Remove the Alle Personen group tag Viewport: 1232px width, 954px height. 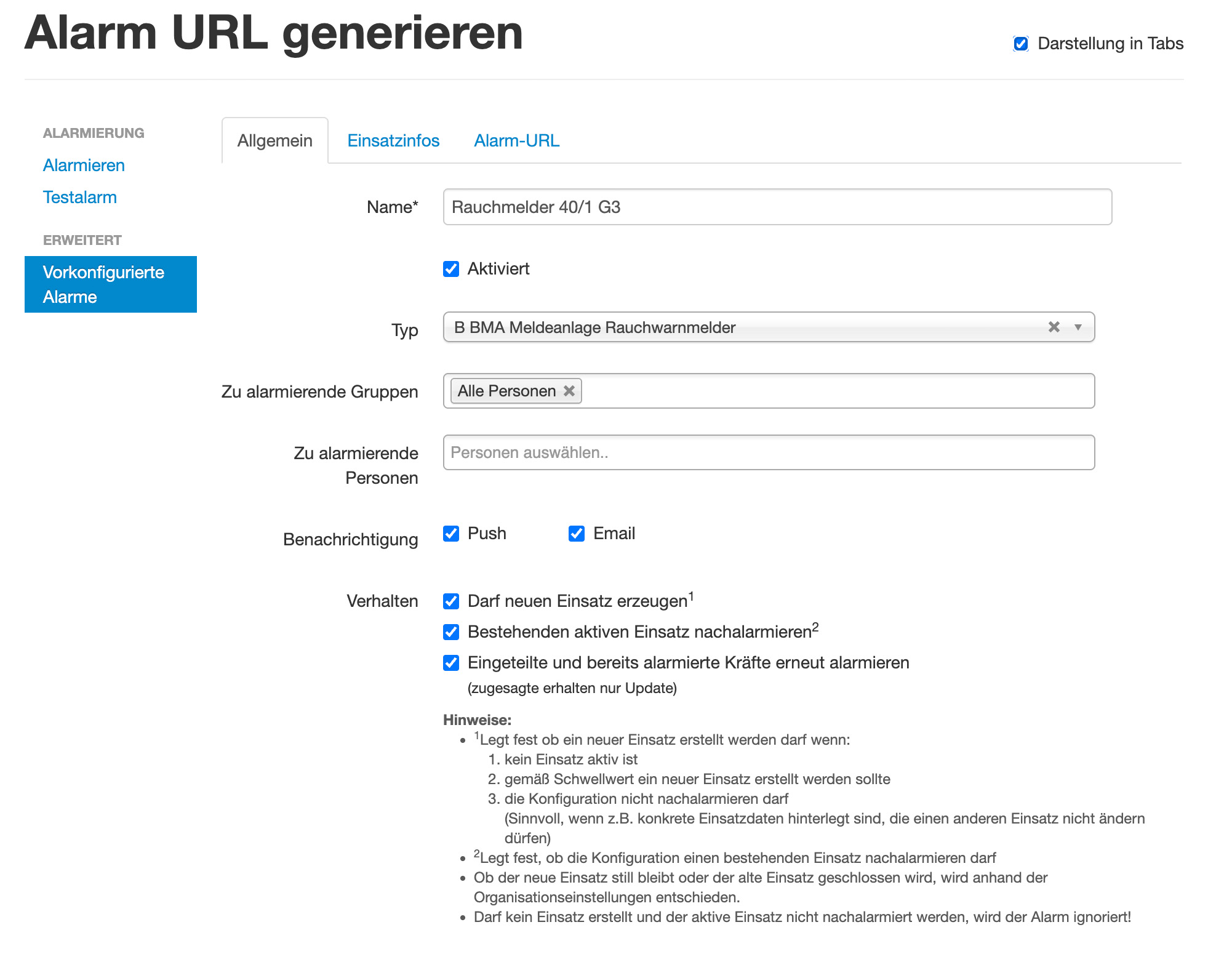coord(569,391)
